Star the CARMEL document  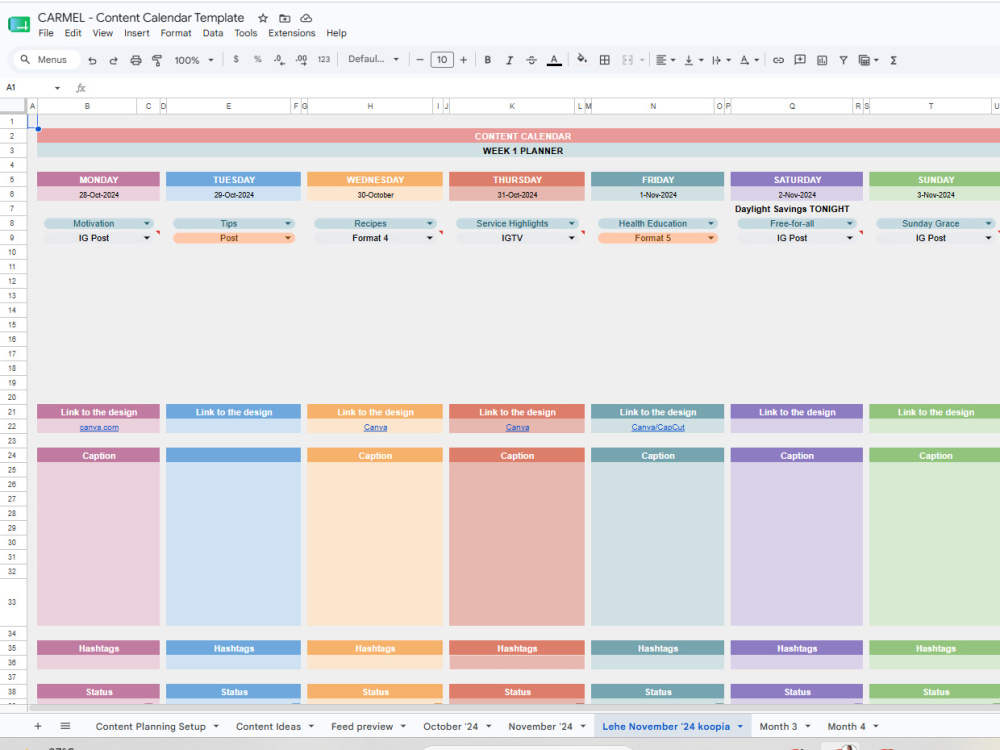point(263,18)
